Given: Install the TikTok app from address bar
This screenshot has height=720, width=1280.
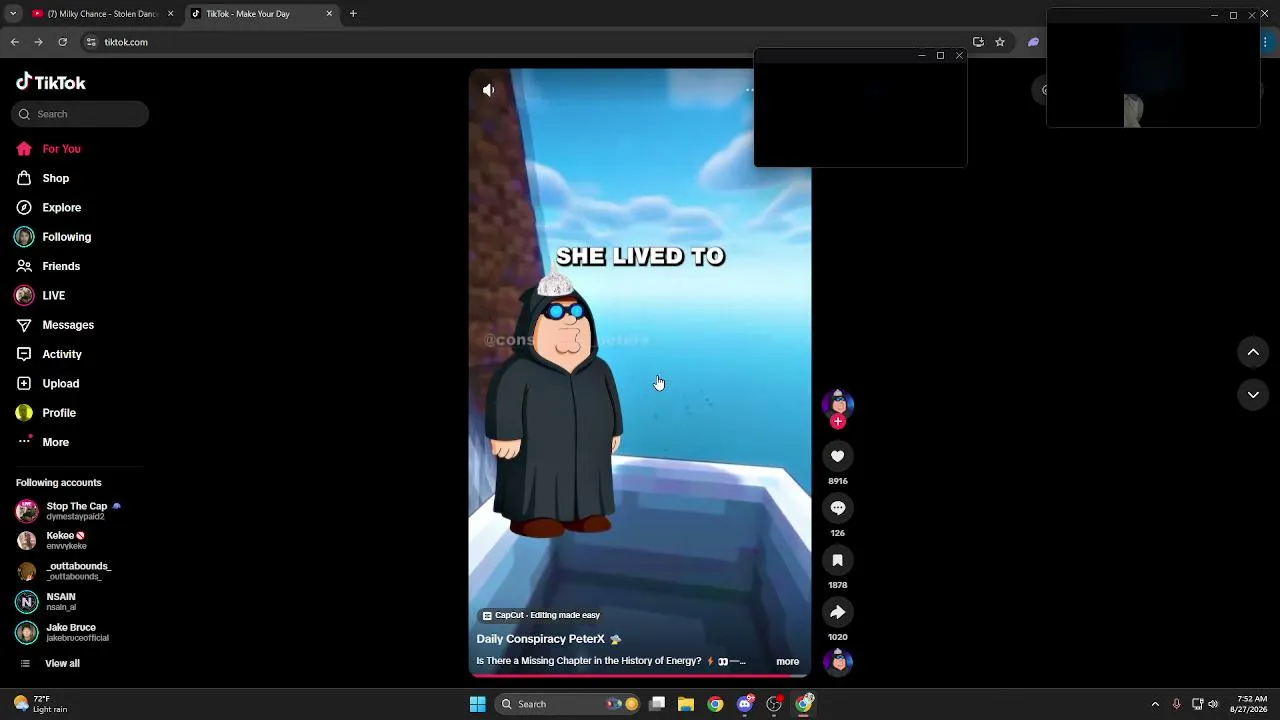Looking at the screenshot, I should [978, 42].
